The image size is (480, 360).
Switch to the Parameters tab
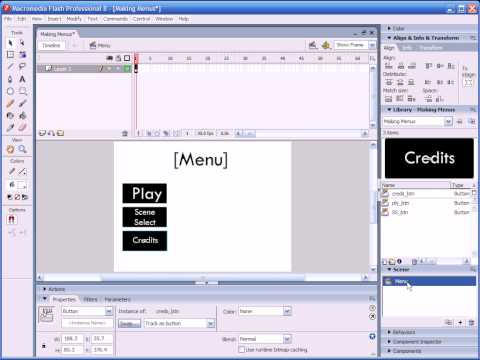click(x=117, y=299)
